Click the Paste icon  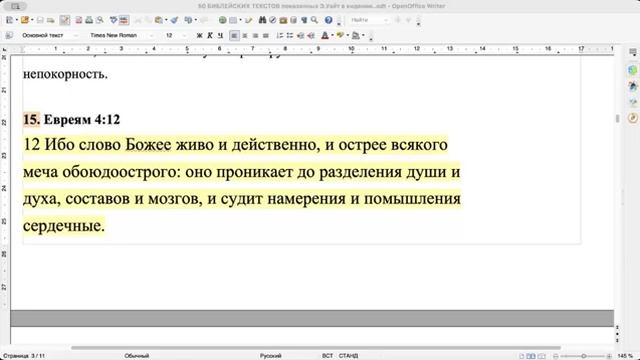point(158,20)
